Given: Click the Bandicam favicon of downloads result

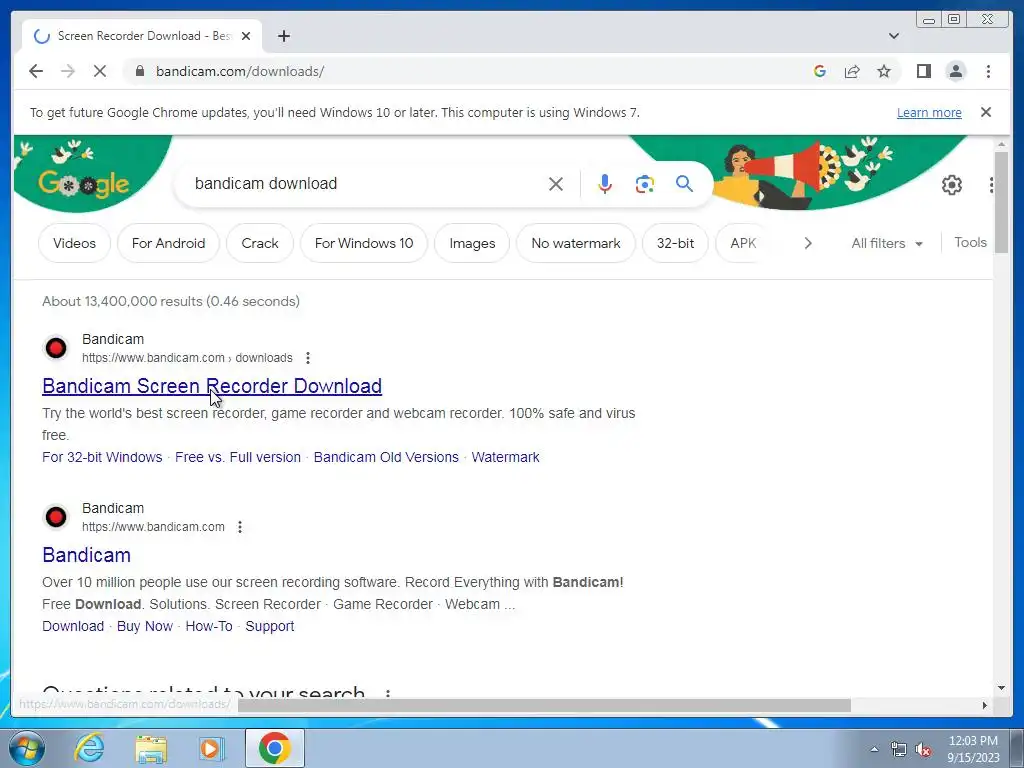Looking at the screenshot, I should point(56,348).
